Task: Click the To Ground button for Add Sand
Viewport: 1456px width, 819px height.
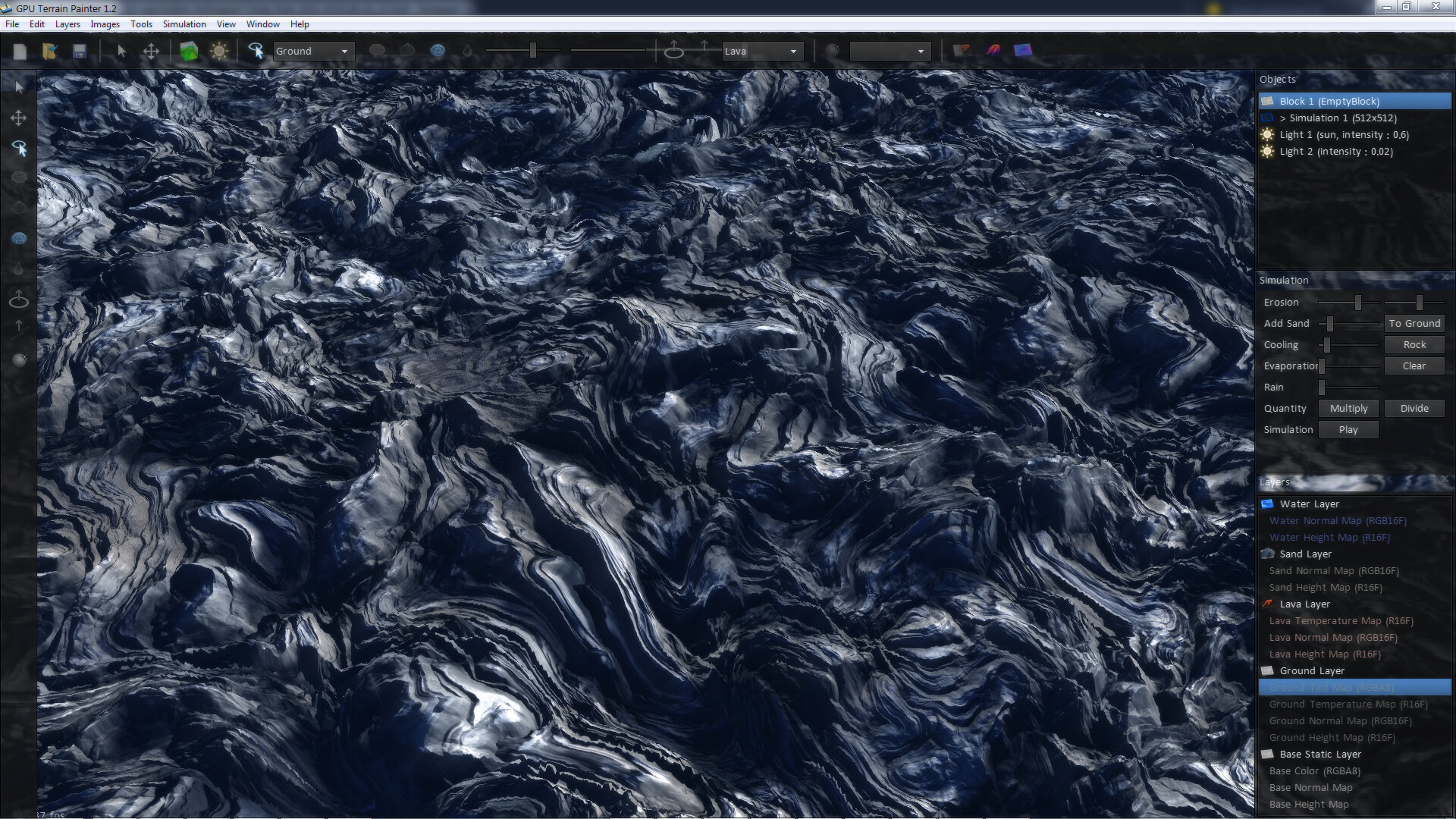Action: pos(1415,323)
